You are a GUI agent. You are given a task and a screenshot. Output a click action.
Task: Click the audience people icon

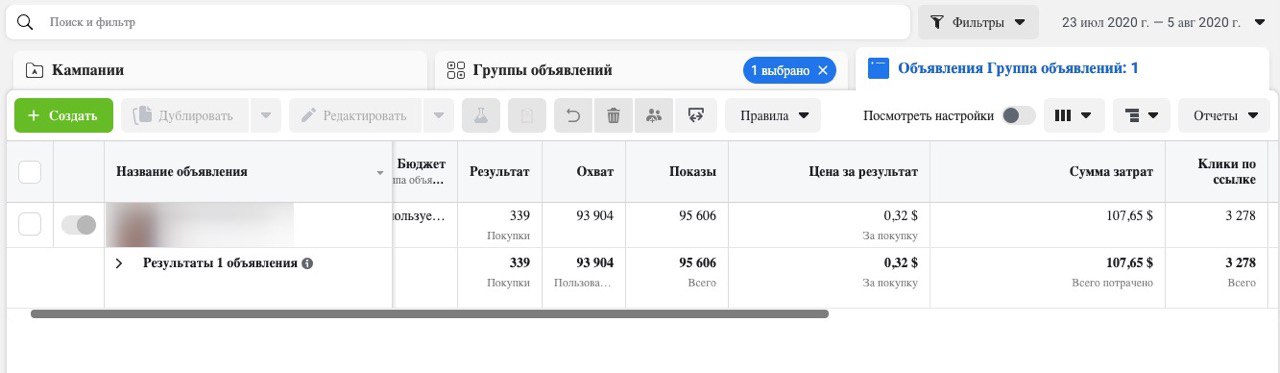pyautogui.click(x=654, y=116)
